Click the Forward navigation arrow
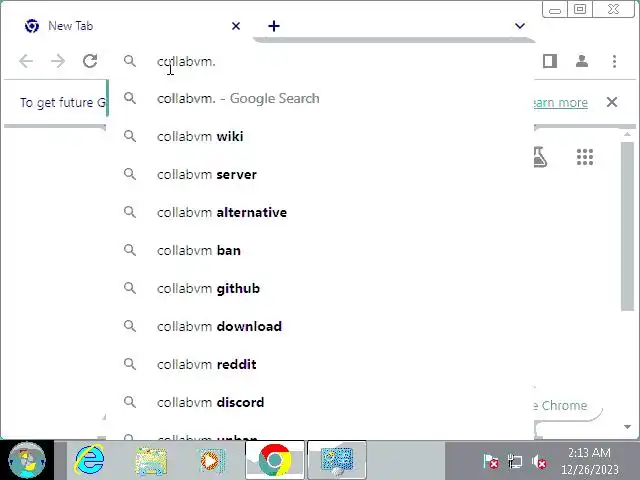Image resolution: width=640 pixels, height=480 pixels. pos(58,61)
